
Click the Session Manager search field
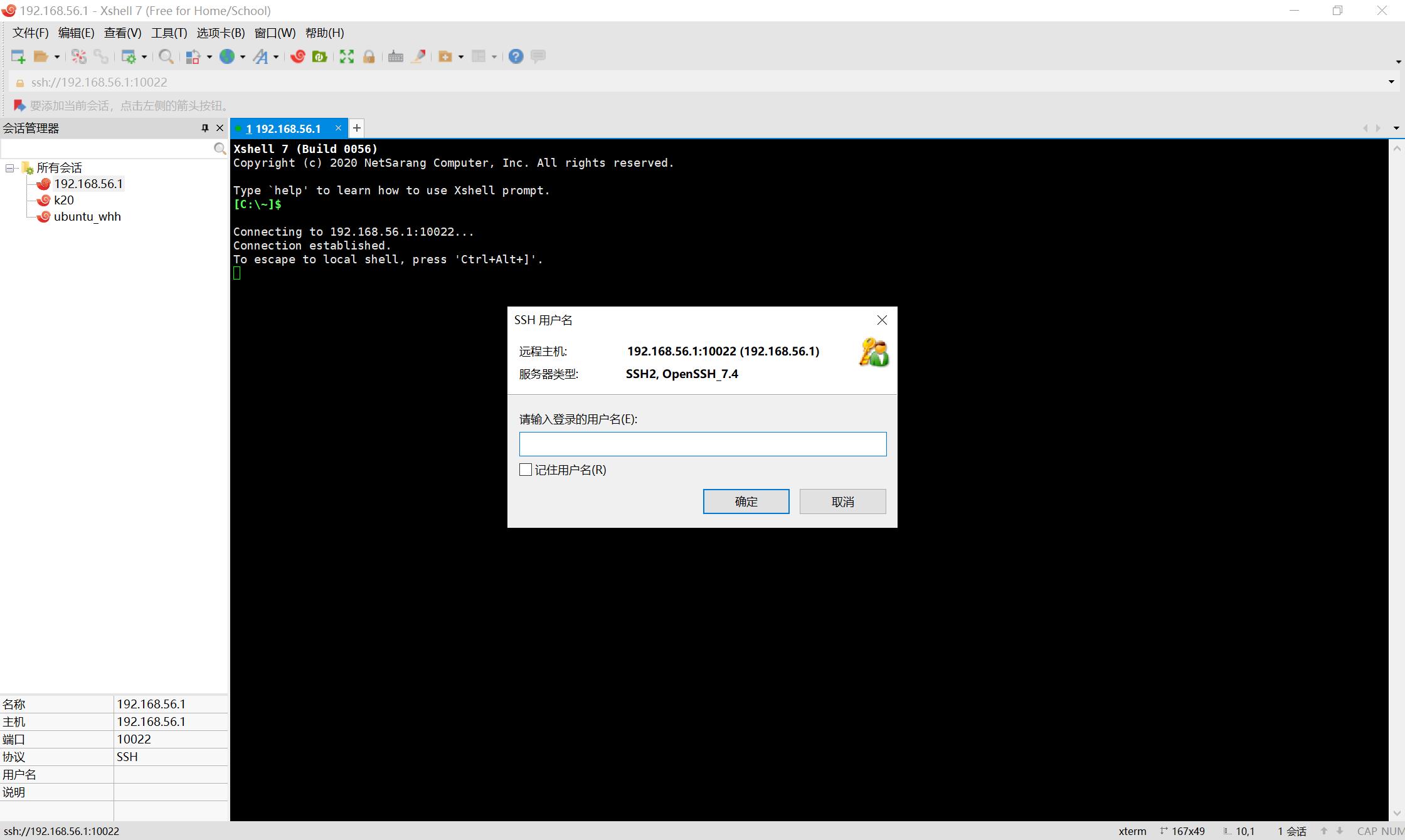pos(107,149)
